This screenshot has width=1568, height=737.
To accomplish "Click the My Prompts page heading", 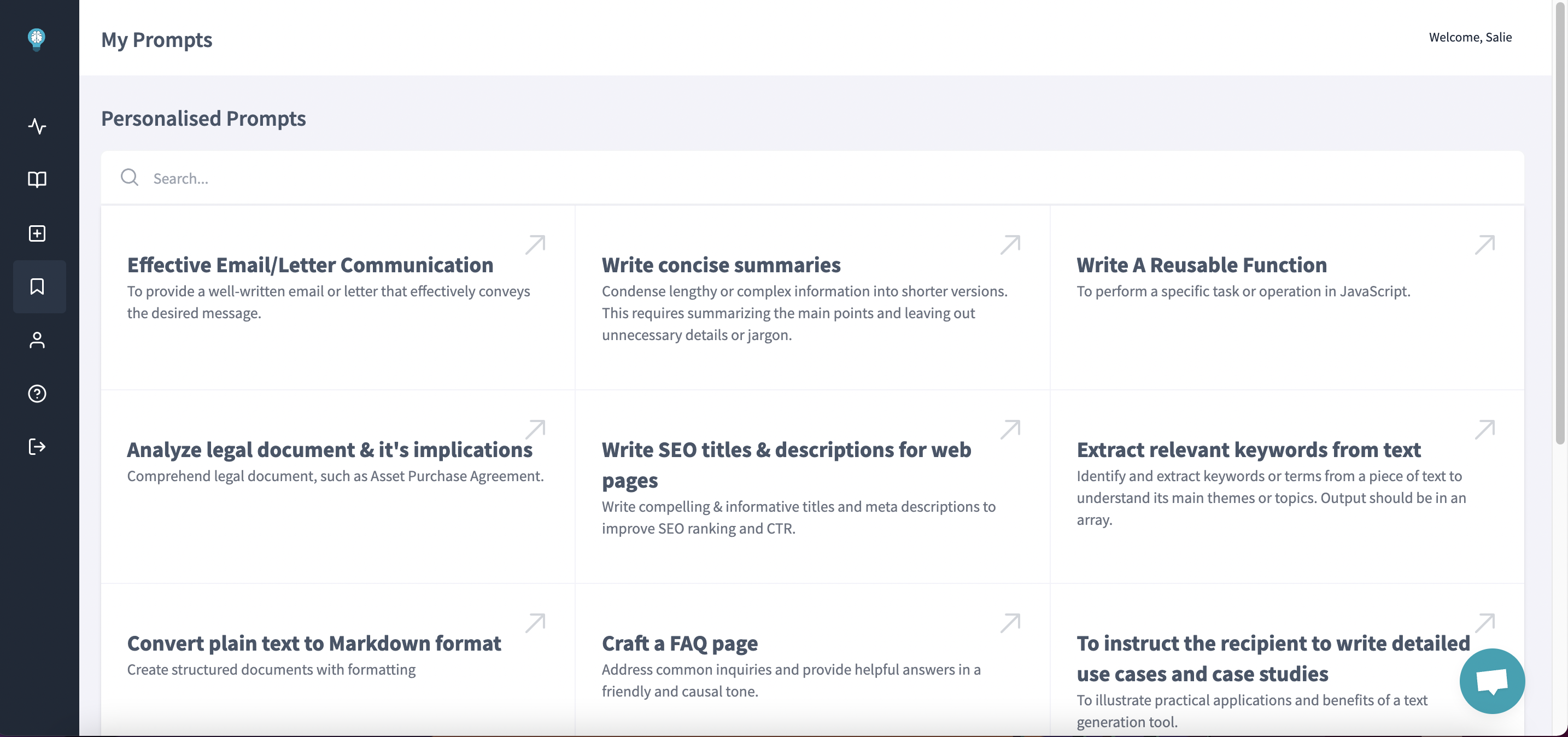I will tap(156, 39).
